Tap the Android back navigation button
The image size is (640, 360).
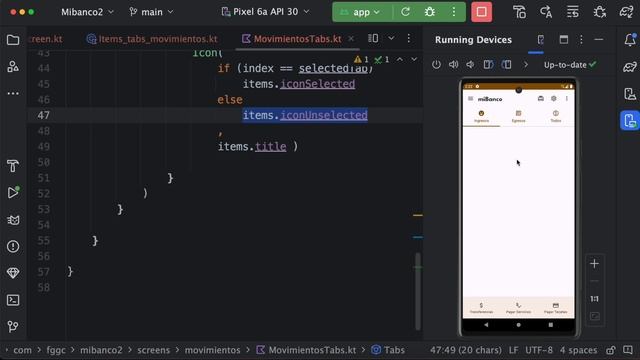pyautogui.click(x=486, y=325)
